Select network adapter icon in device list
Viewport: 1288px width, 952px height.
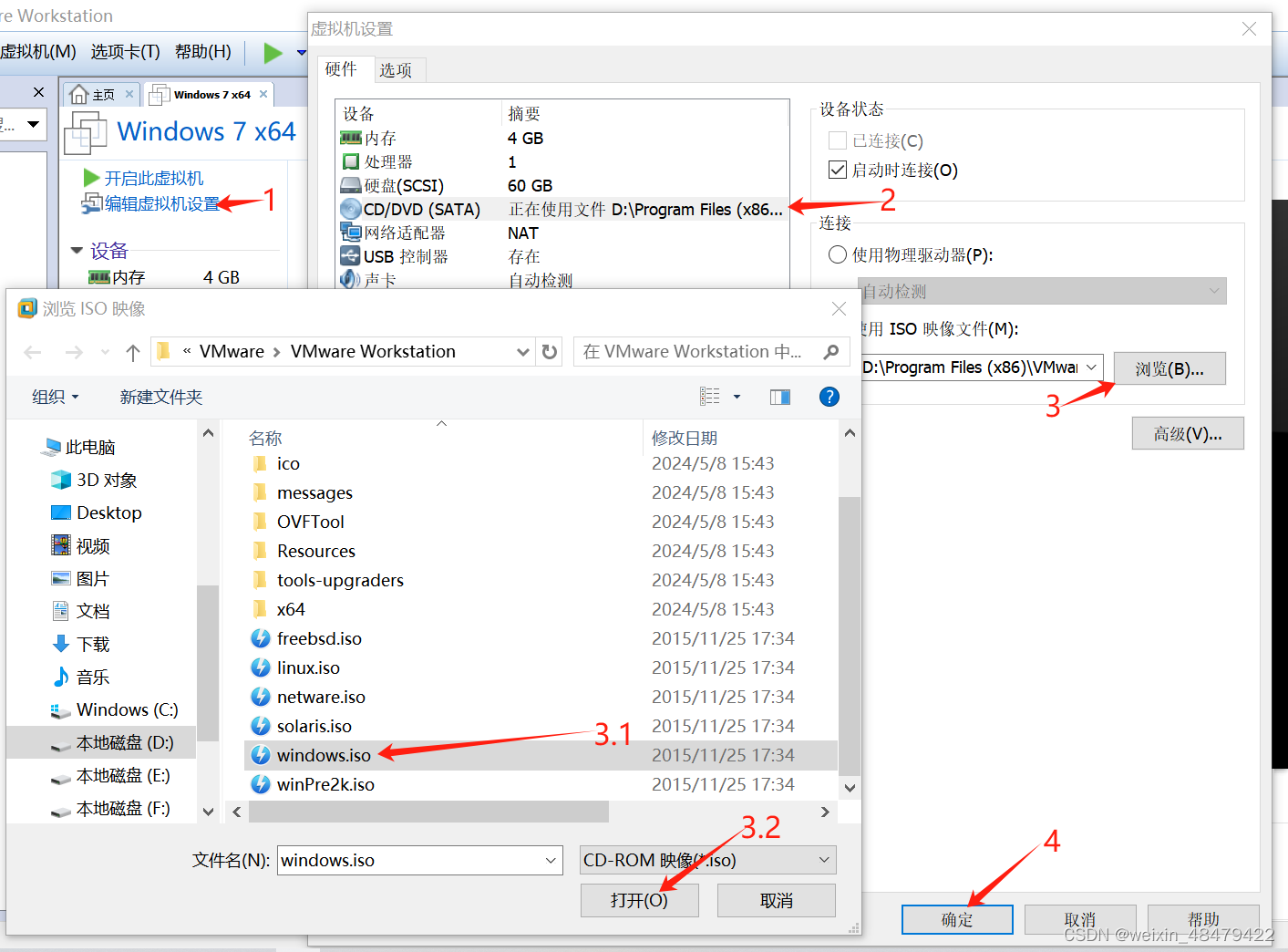[351, 233]
